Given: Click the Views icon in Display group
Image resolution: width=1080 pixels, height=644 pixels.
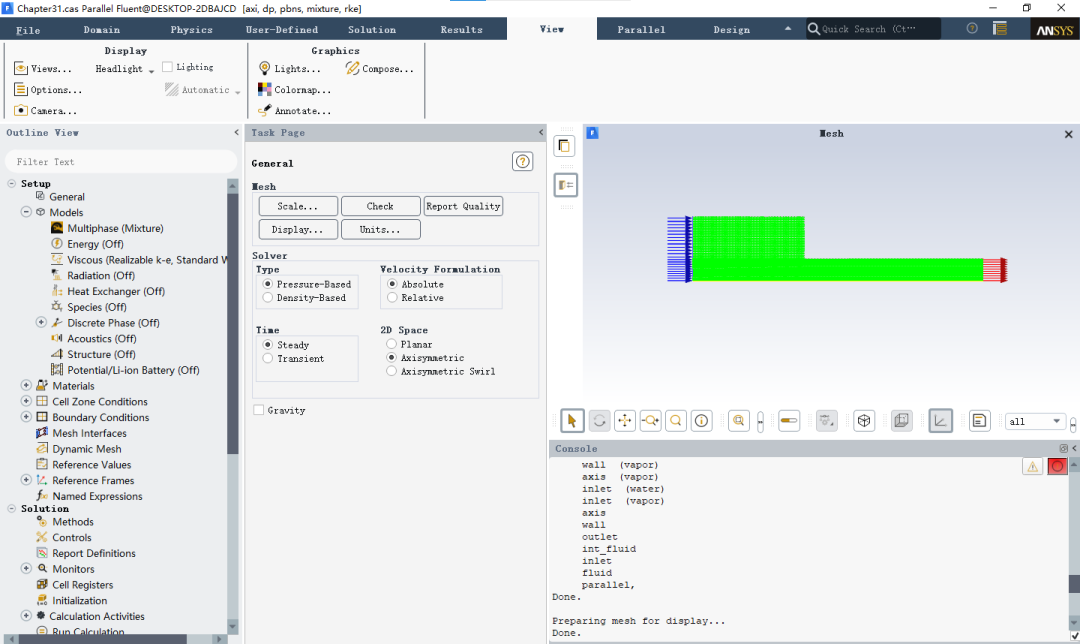Looking at the screenshot, I should tap(21, 68).
